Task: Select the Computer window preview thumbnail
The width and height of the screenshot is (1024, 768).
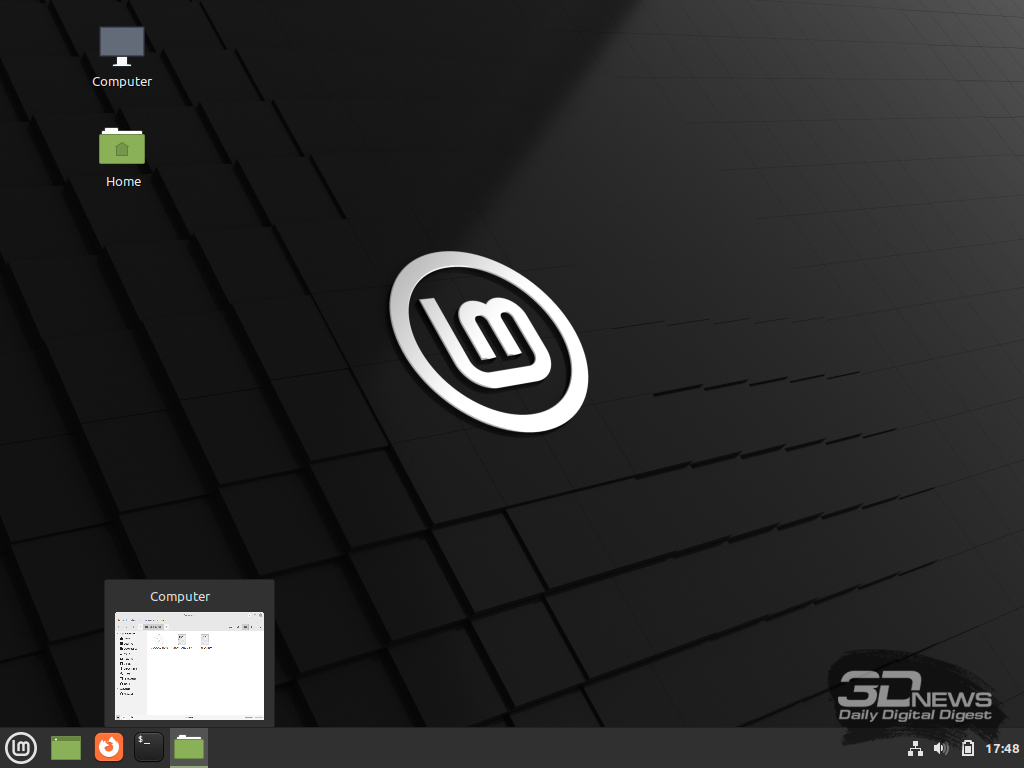Action: tap(189, 666)
